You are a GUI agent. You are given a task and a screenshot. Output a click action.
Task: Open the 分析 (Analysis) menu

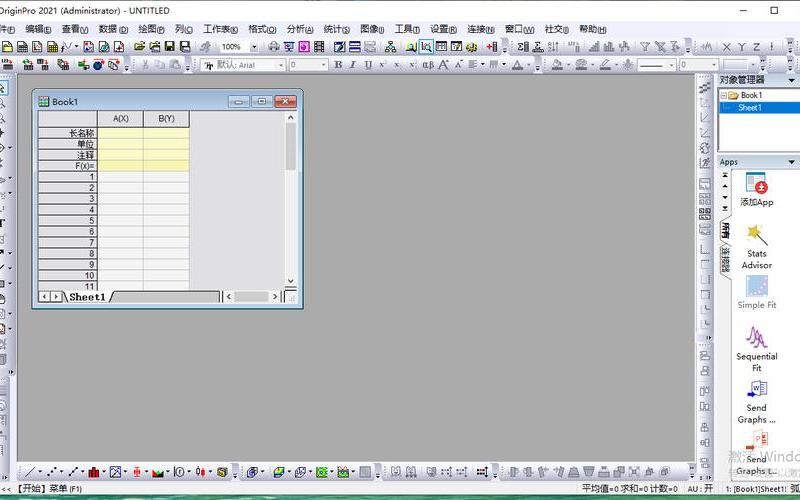pos(300,30)
